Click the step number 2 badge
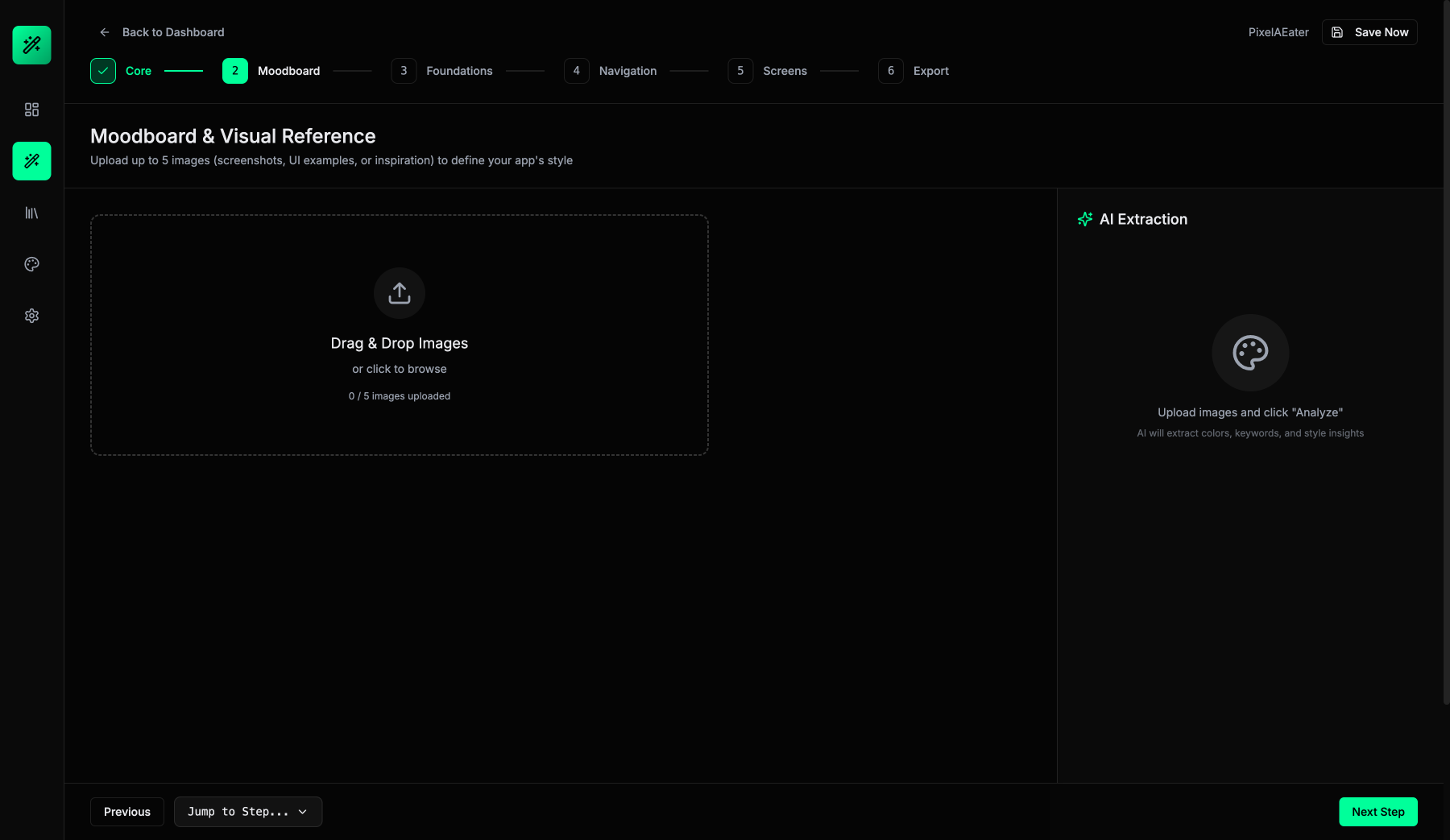1450x840 pixels. (x=235, y=71)
